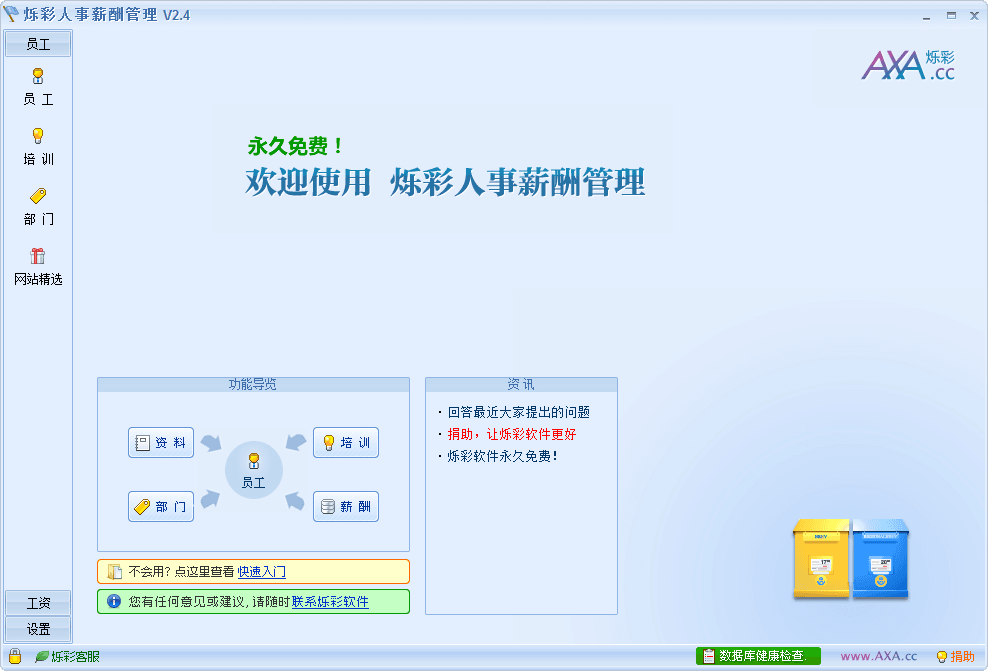Open the 部门 tag icon in sidebar
Image resolution: width=988 pixels, height=671 pixels.
coord(38,197)
